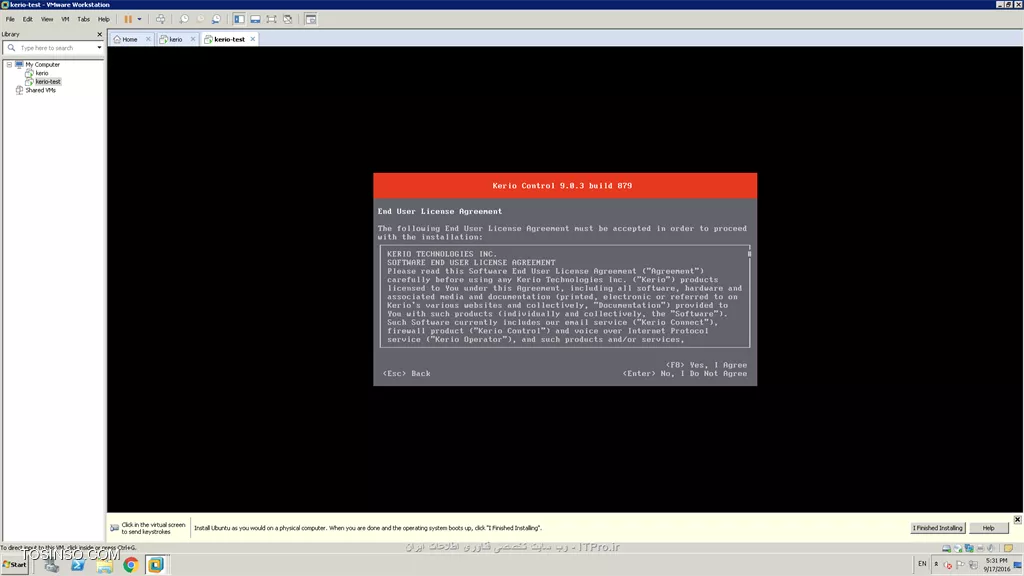The height and width of the screenshot is (576, 1024).
Task: Select the kerio-test VM in library
Action: (48, 82)
